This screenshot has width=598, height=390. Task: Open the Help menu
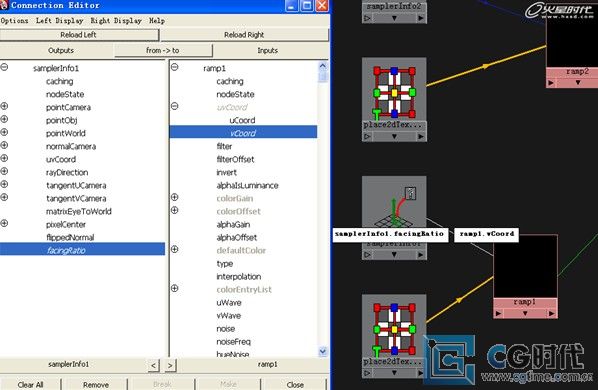point(157,21)
